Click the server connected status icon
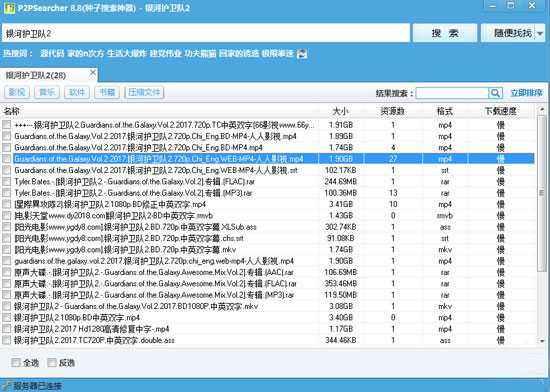Screen dimensions: 550x392 pyautogui.click(x=7, y=386)
